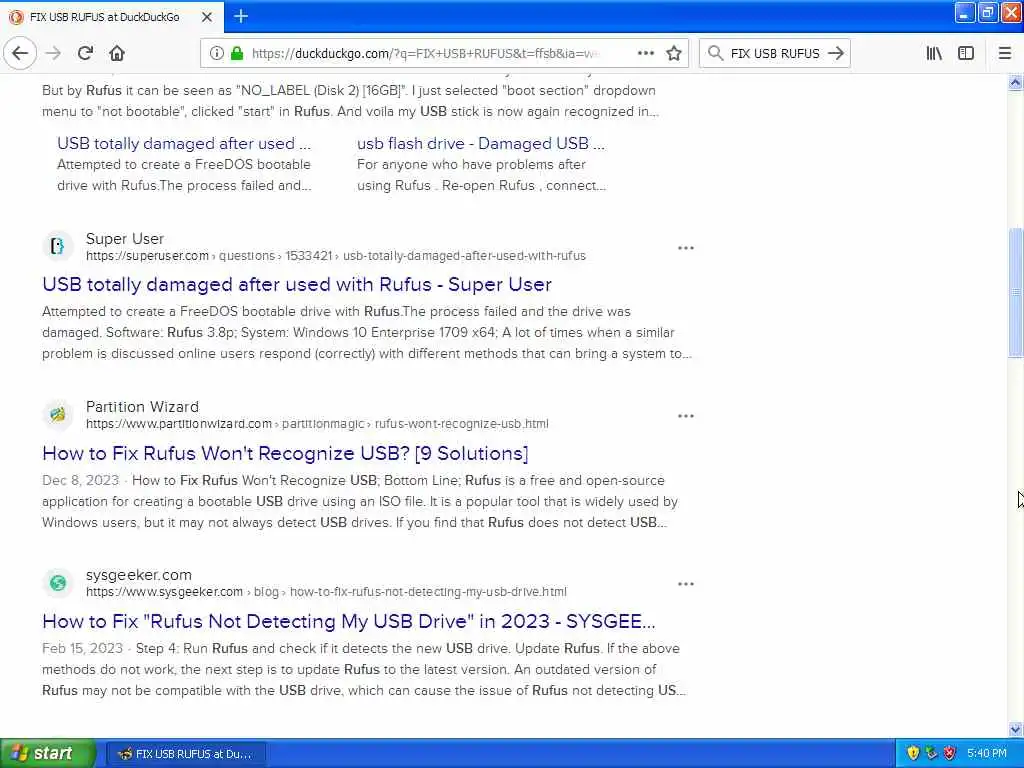Open a new browser tab
Screen dimensions: 1024x768
241,16
